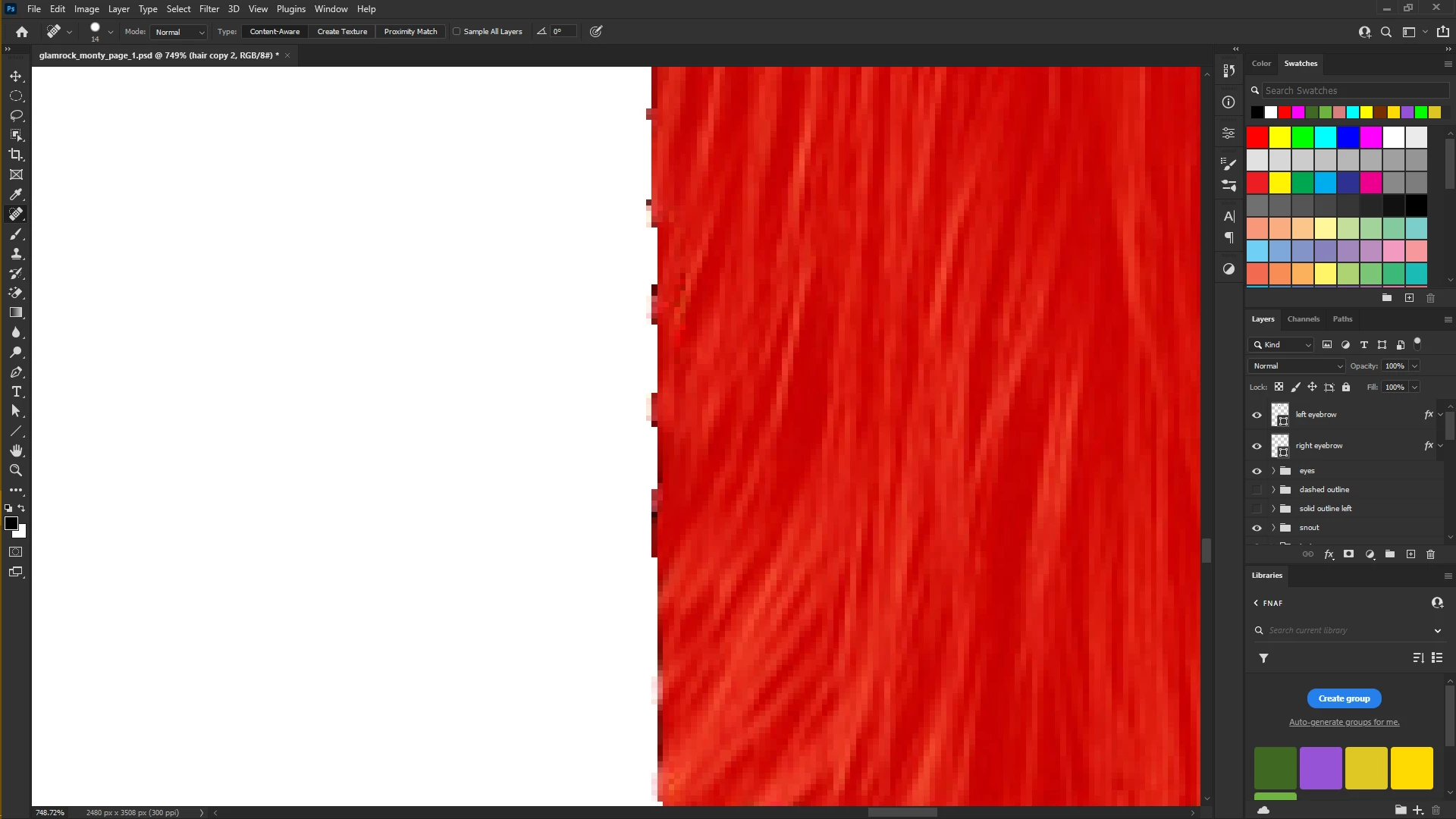1456x819 pixels.
Task: Select the Horizontal Type tool
Action: (x=16, y=392)
